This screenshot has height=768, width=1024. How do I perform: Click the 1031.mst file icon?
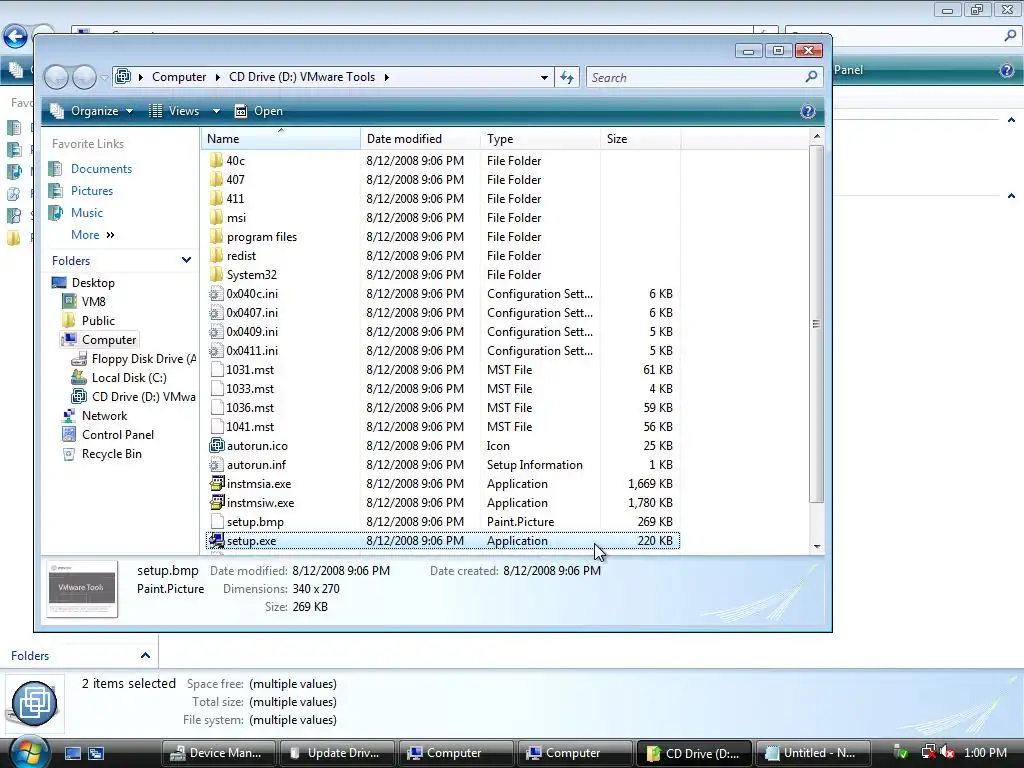(x=216, y=370)
